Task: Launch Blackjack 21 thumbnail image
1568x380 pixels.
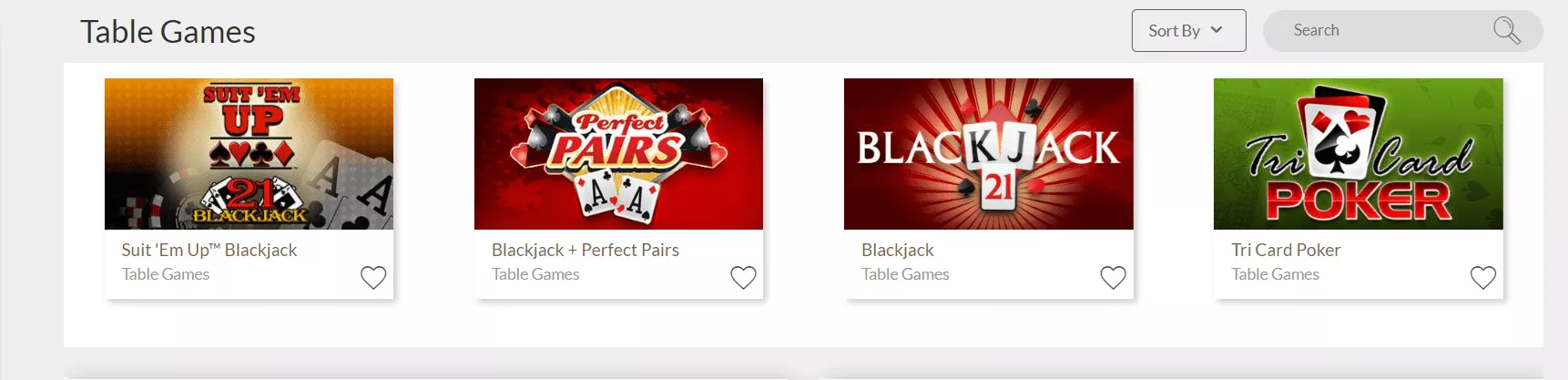Action: pyautogui.click(x=988, y=154)
